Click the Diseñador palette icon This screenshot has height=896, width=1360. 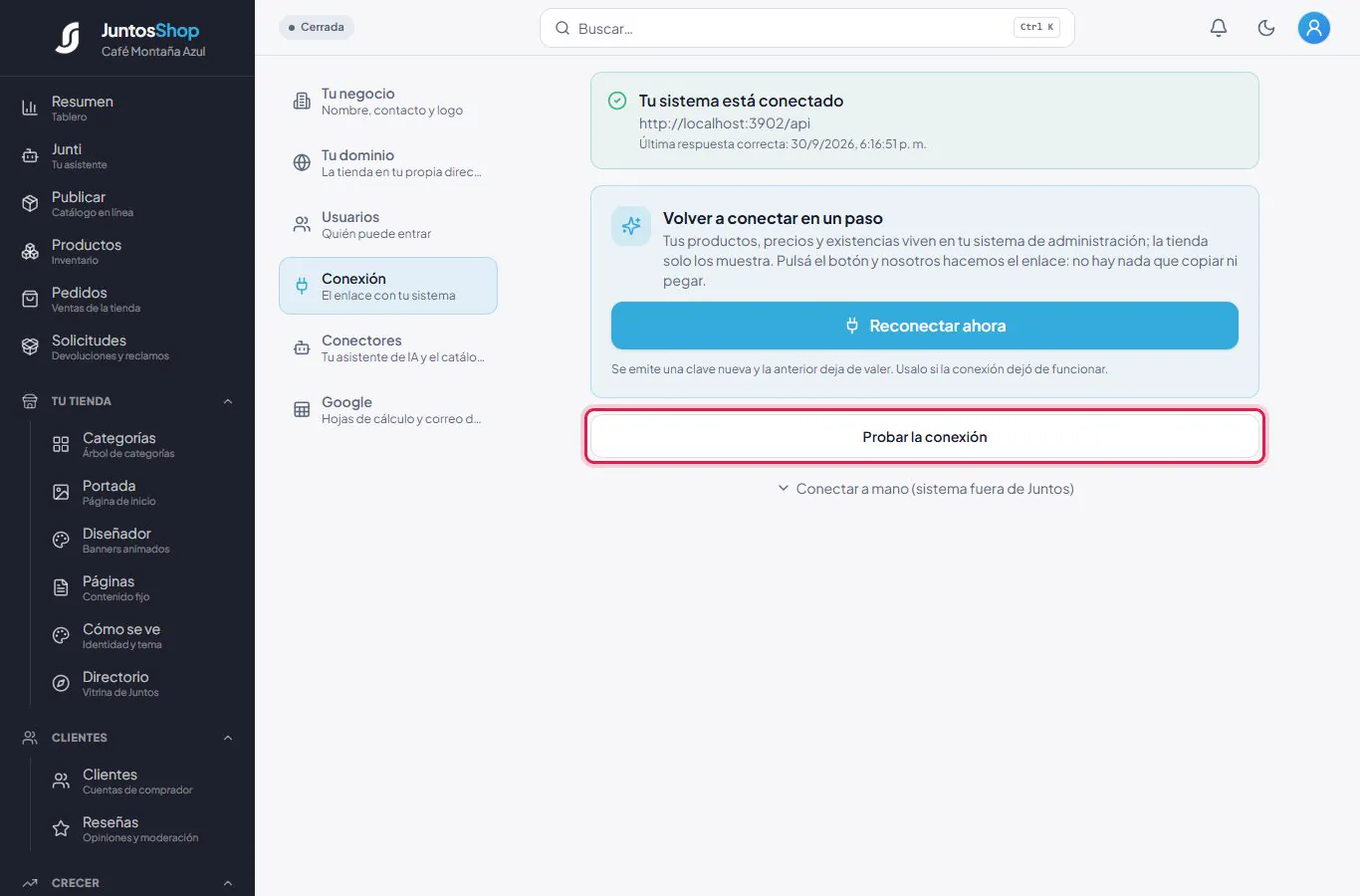click(61, 540)
